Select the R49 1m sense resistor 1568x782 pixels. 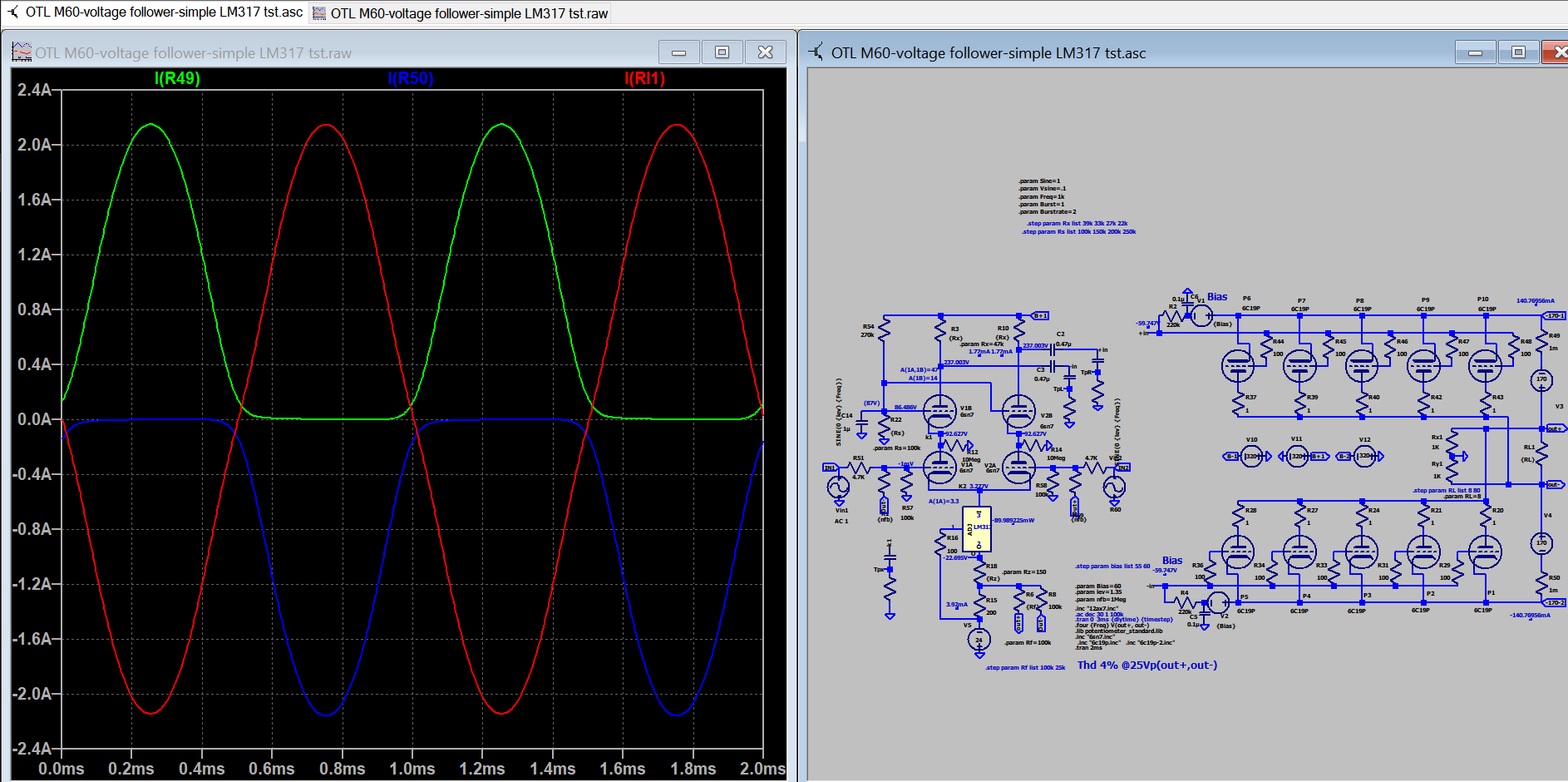point(1542,342)
